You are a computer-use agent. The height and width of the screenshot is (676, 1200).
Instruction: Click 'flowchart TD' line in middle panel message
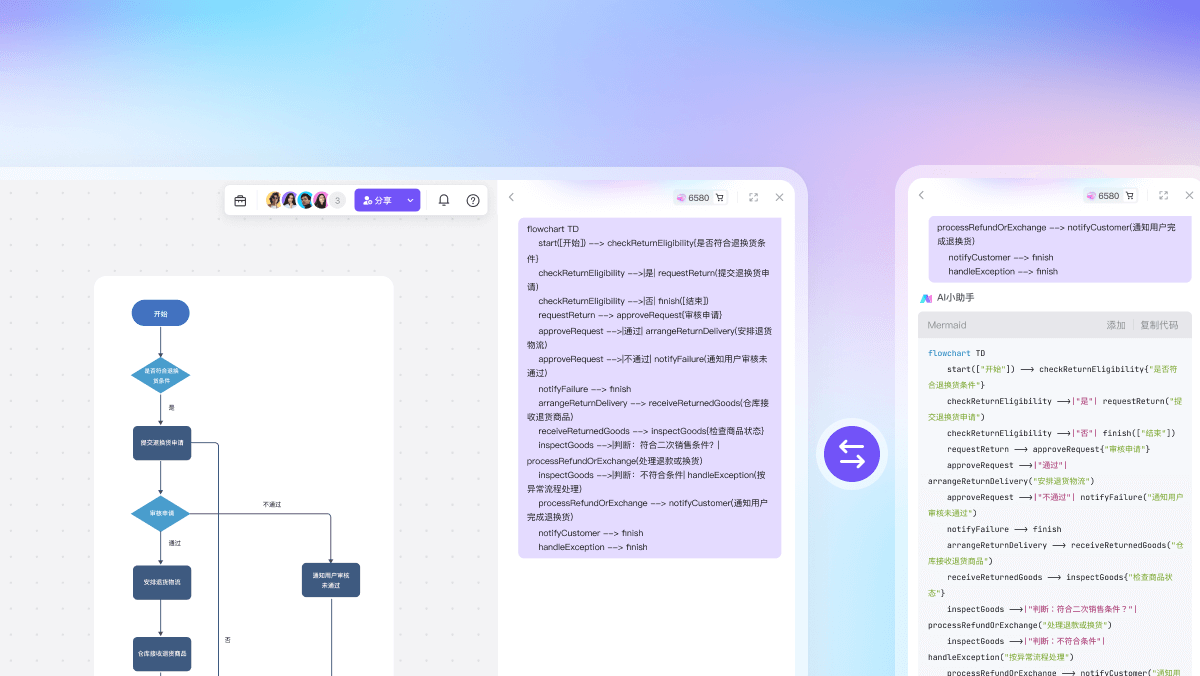point(552,229)
